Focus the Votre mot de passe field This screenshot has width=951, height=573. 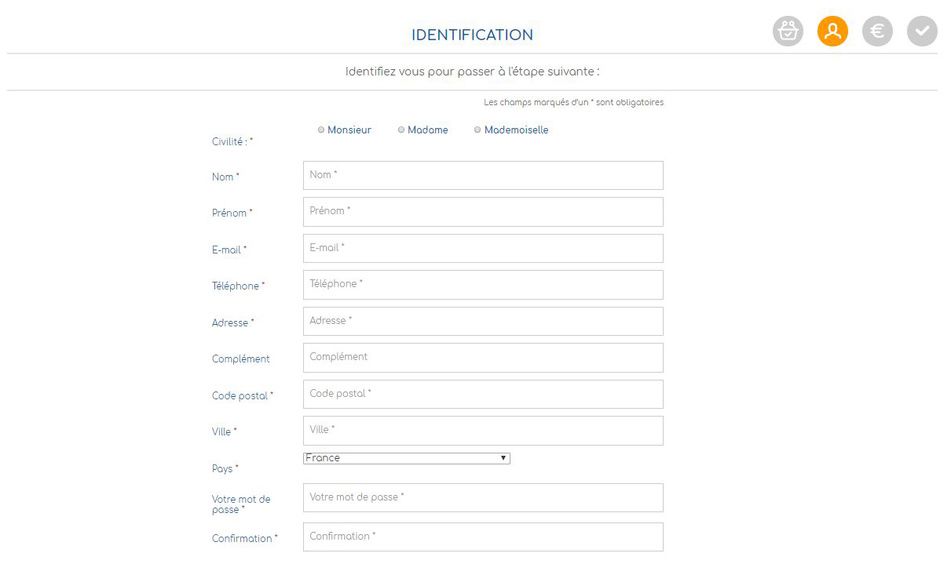tap(482, 497)
